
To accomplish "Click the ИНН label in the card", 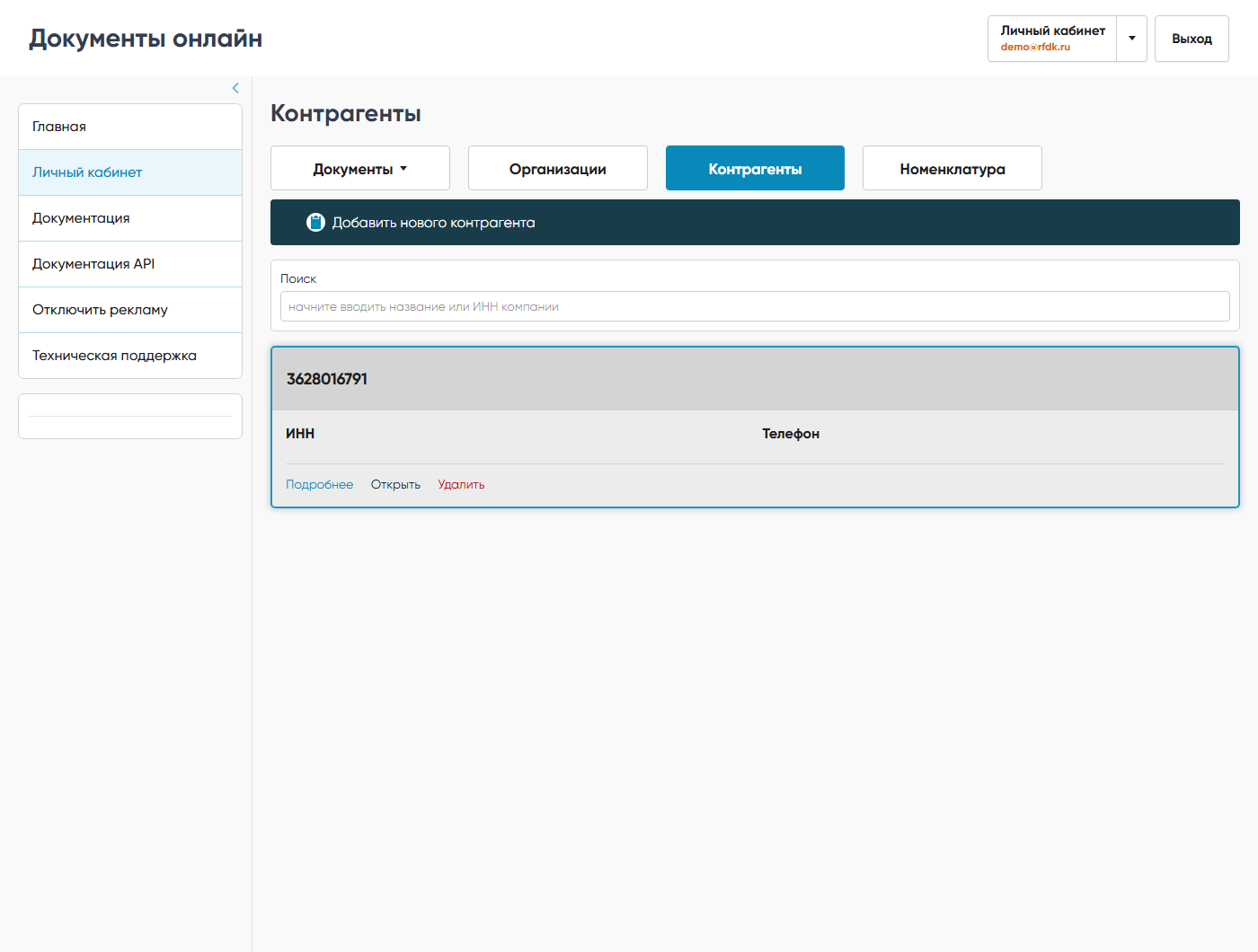I will point(300,434).
